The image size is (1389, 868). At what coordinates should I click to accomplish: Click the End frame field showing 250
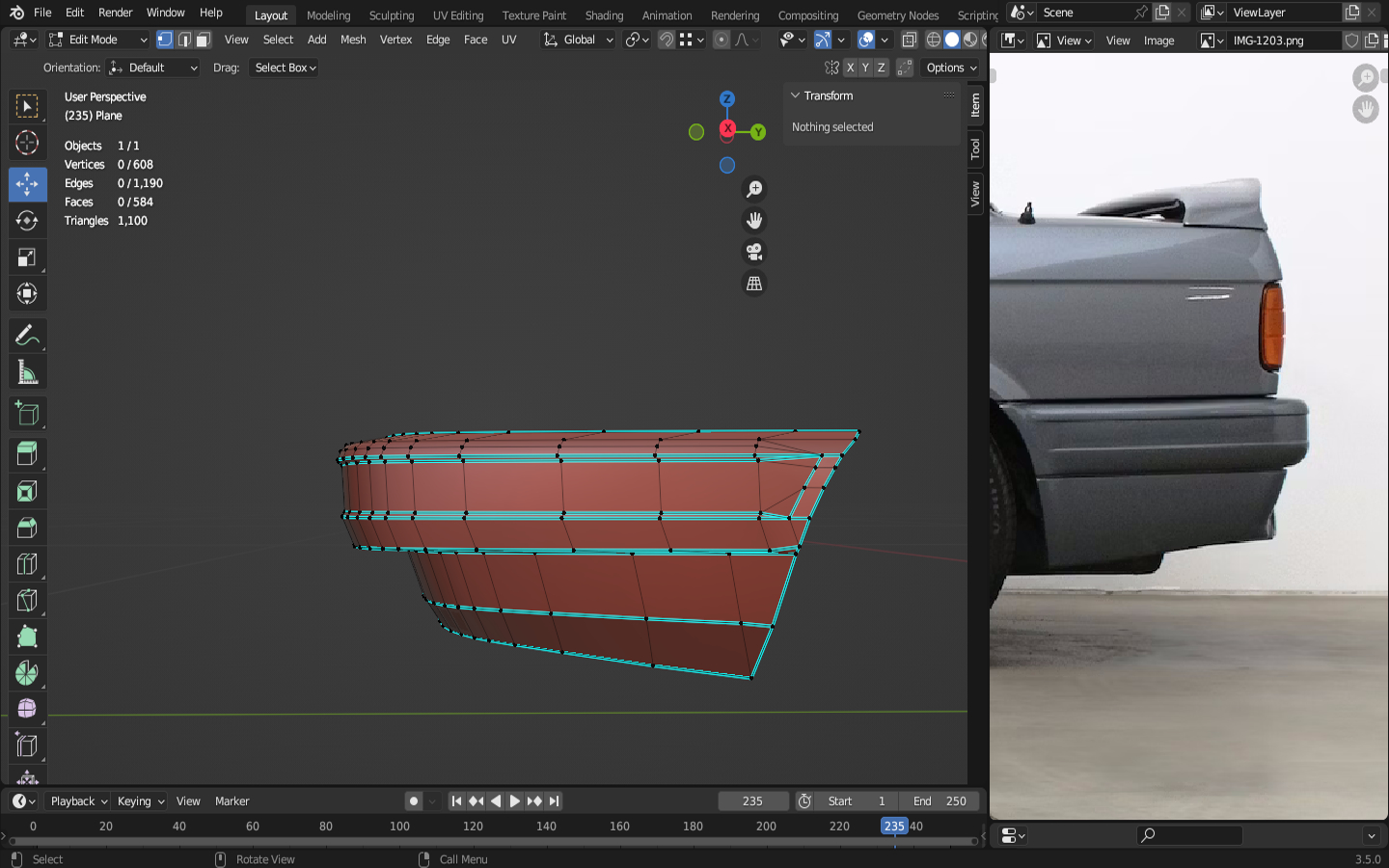point(940,801)
